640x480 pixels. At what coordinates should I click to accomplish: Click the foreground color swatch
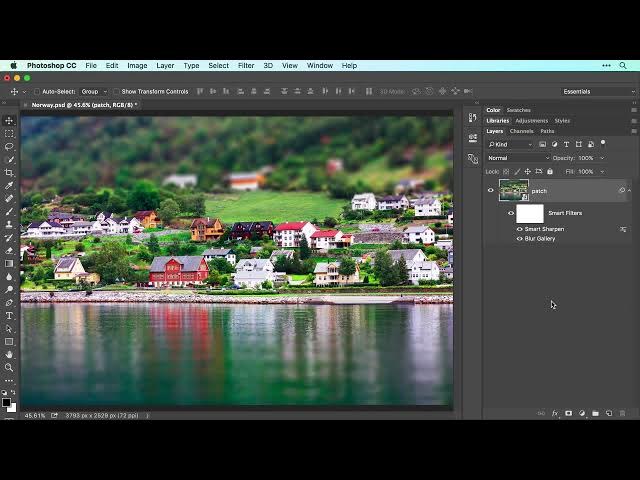coord(7,402)
